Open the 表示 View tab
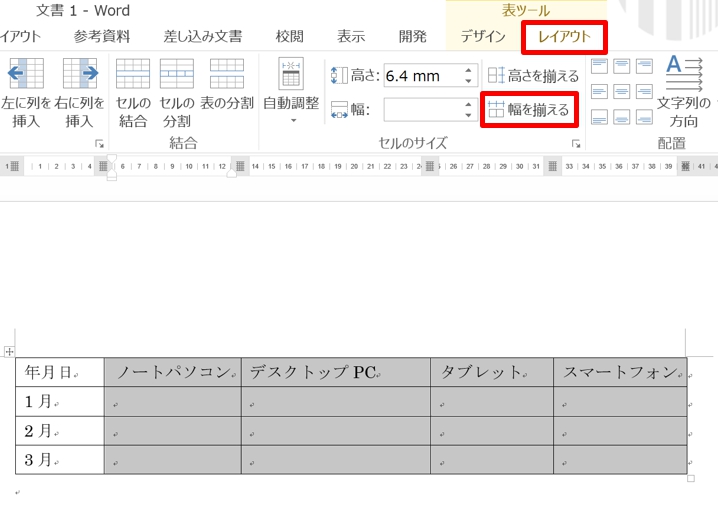This screenshot has width=718, height=512. (351, 36)
